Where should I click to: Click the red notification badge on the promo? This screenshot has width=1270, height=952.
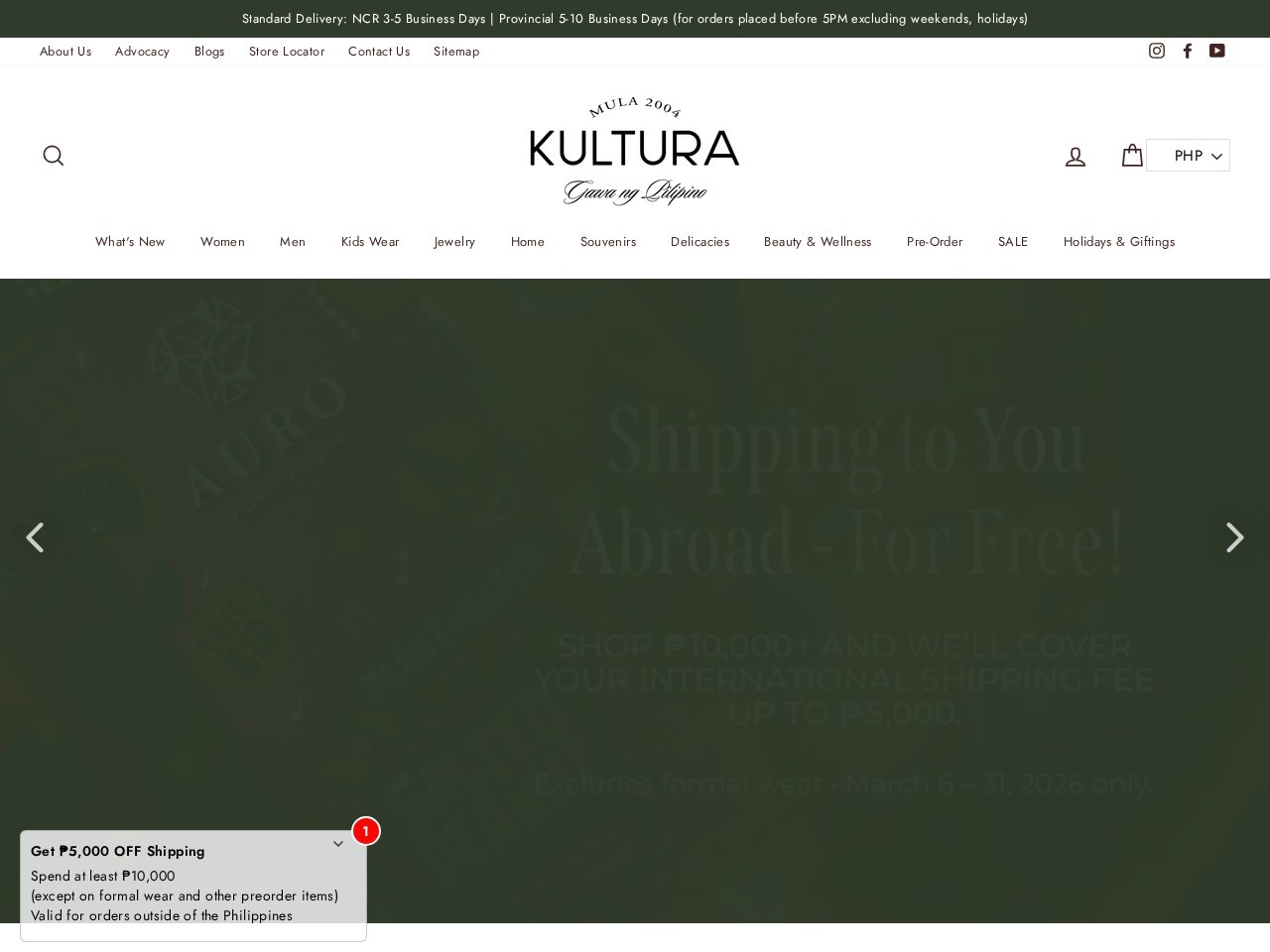coord(366,831)
